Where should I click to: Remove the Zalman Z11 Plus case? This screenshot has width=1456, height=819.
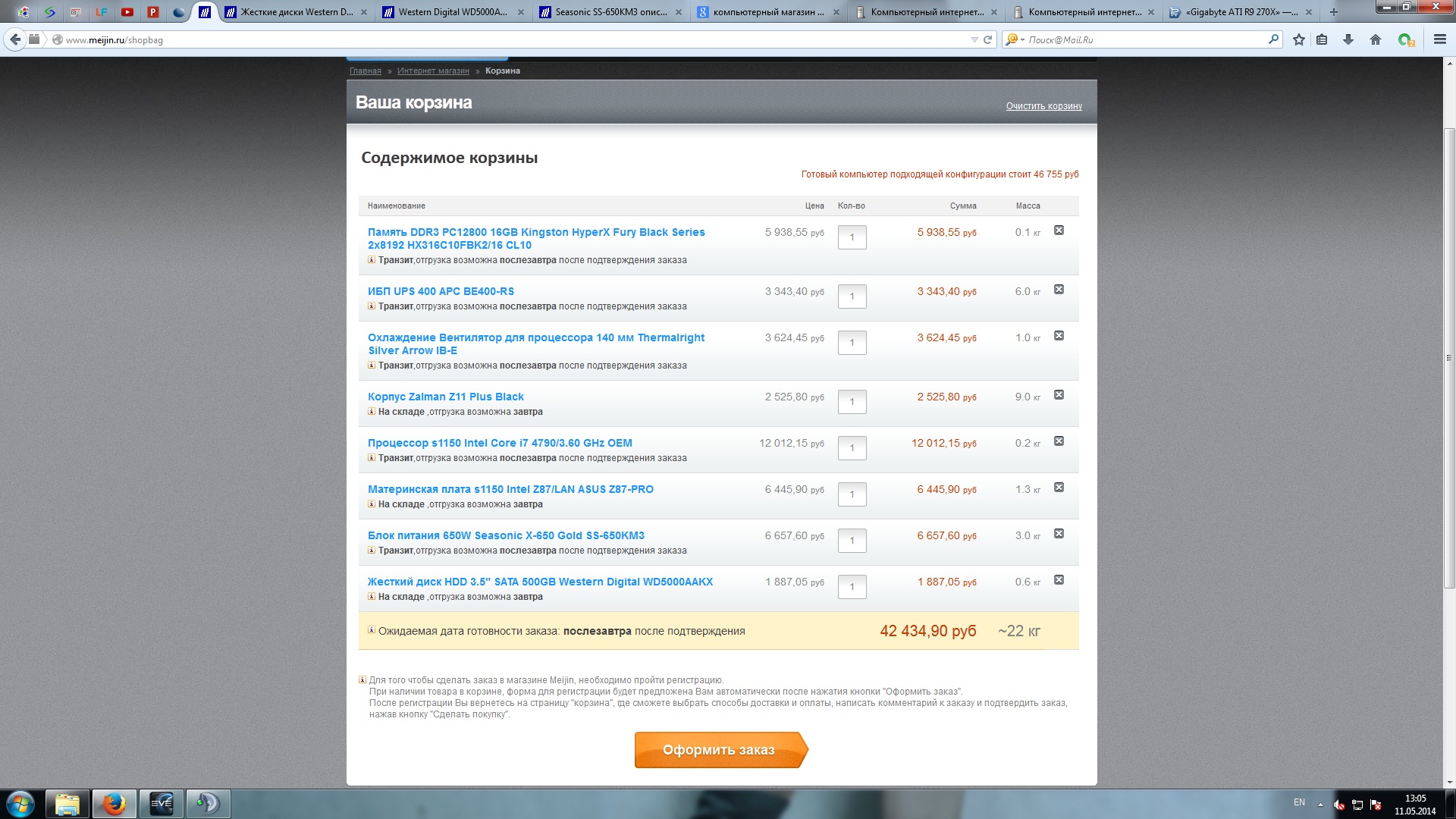coord(1059,395)
